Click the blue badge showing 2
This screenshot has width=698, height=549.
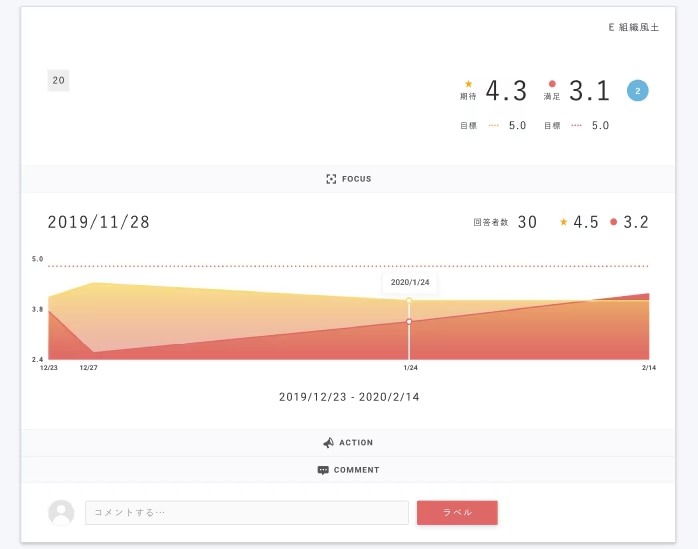637,91
